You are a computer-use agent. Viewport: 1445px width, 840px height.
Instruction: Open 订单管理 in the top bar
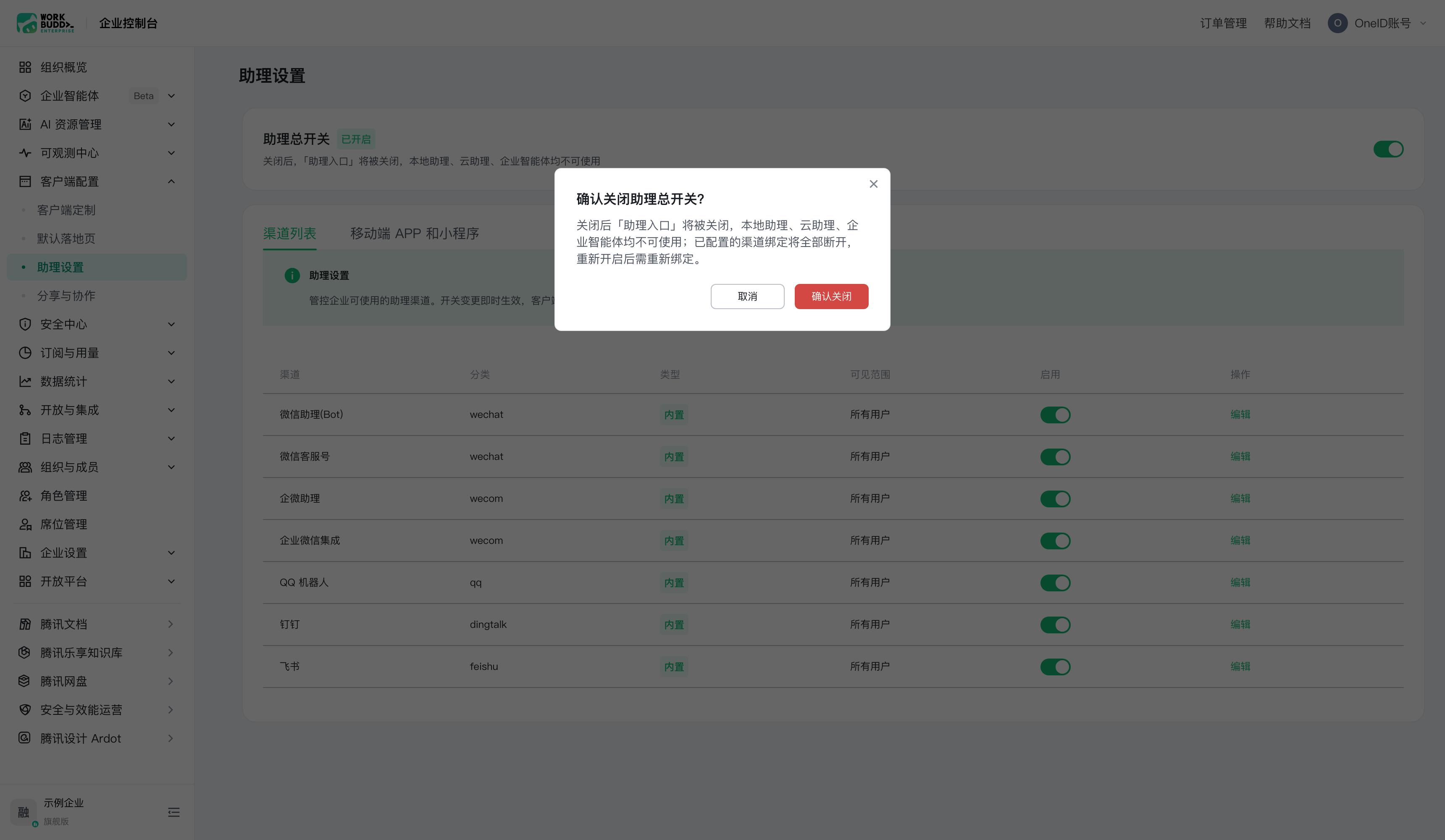tap(1224, 24)
